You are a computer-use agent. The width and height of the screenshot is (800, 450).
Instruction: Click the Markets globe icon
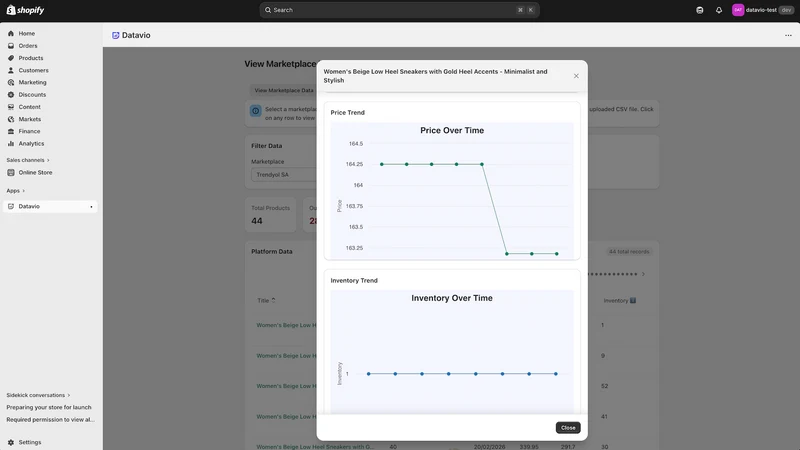[x=11, y=119]
